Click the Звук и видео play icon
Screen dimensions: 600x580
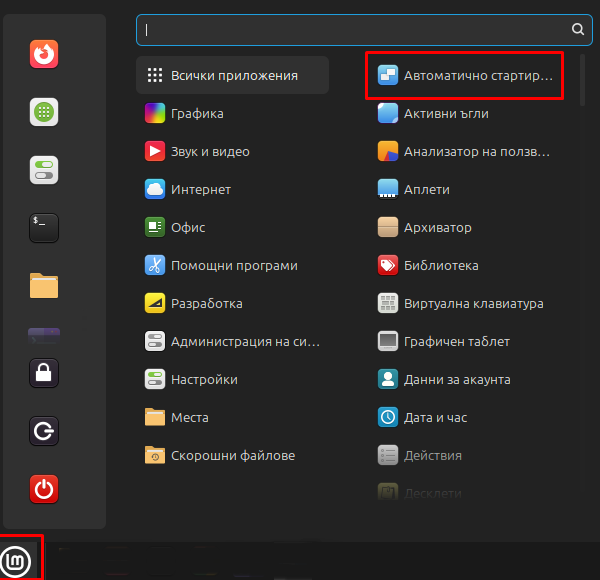click(155, 151)
